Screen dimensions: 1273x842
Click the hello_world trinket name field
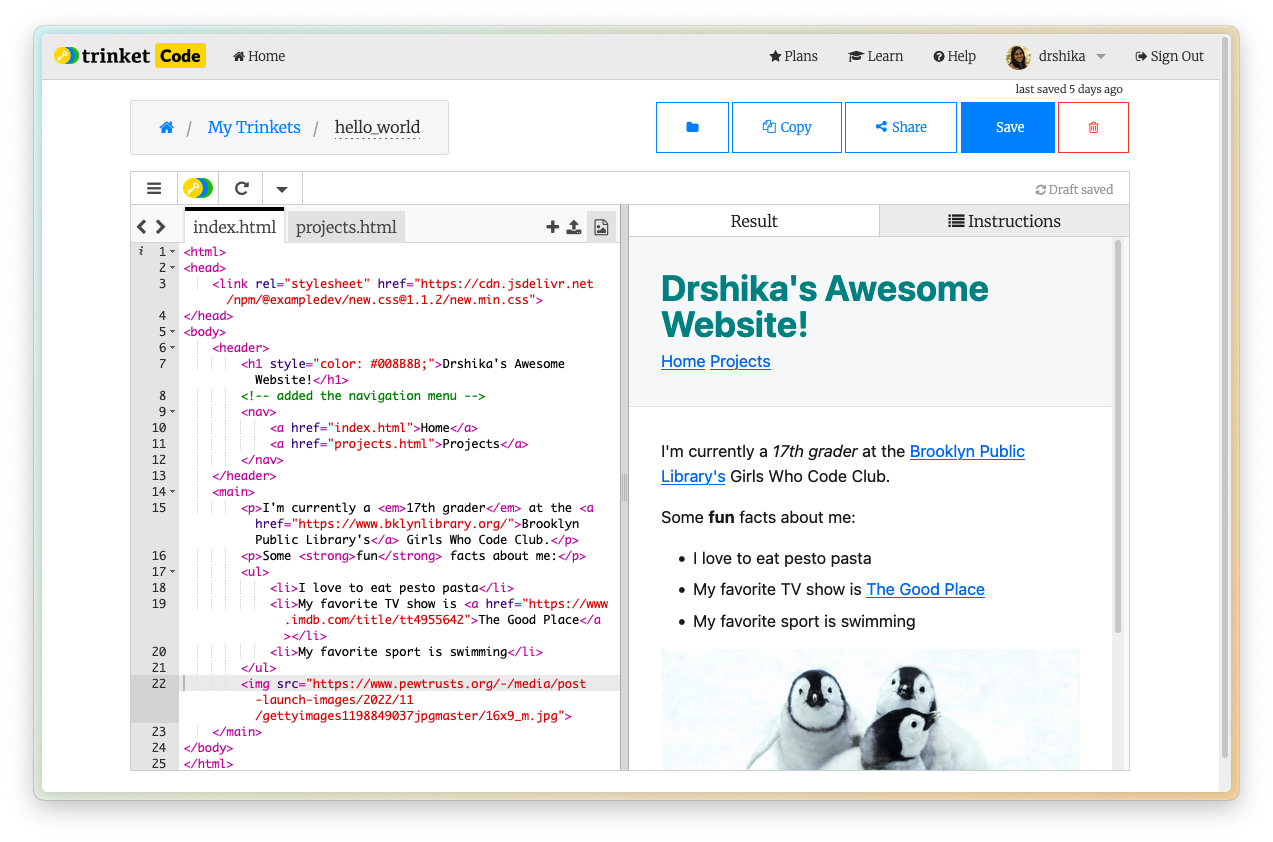tap(377, 127)
